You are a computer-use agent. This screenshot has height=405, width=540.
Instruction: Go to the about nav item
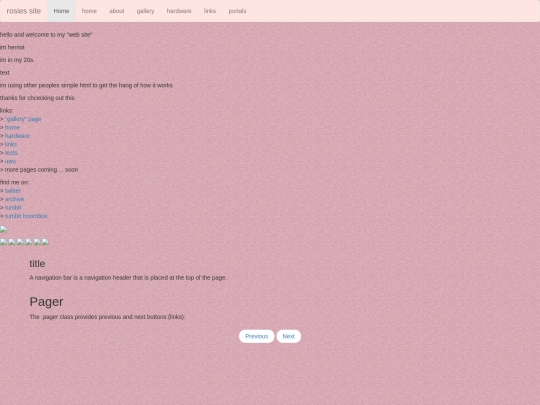(117, 11)
